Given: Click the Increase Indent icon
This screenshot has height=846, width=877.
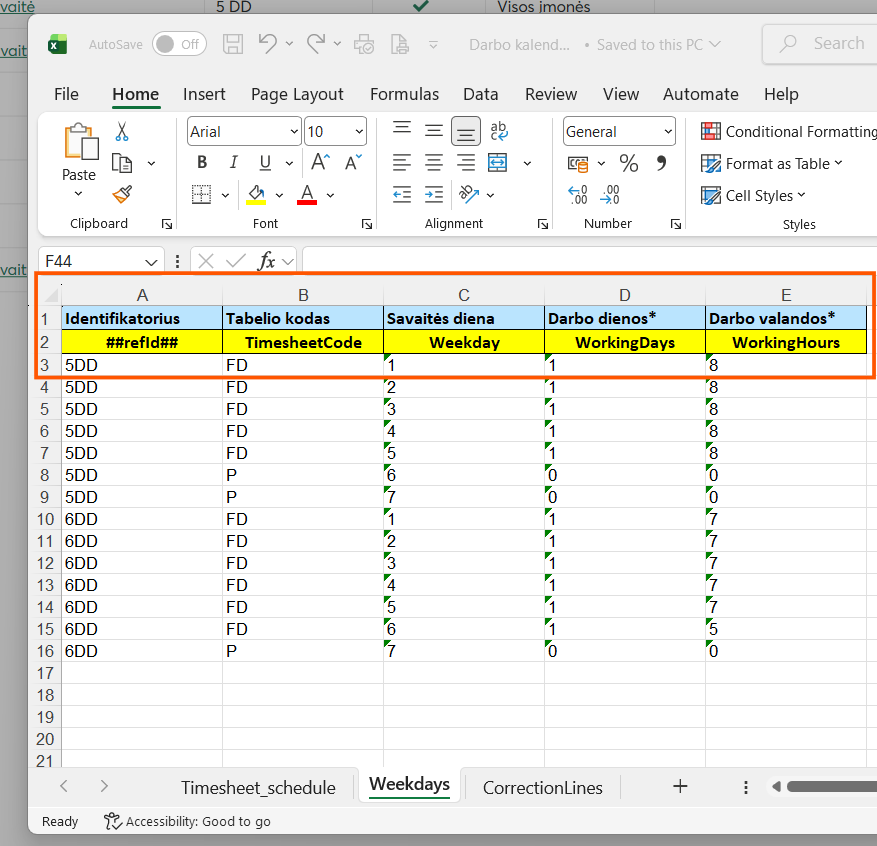Looking at the screenshot, I should (433, 195).
